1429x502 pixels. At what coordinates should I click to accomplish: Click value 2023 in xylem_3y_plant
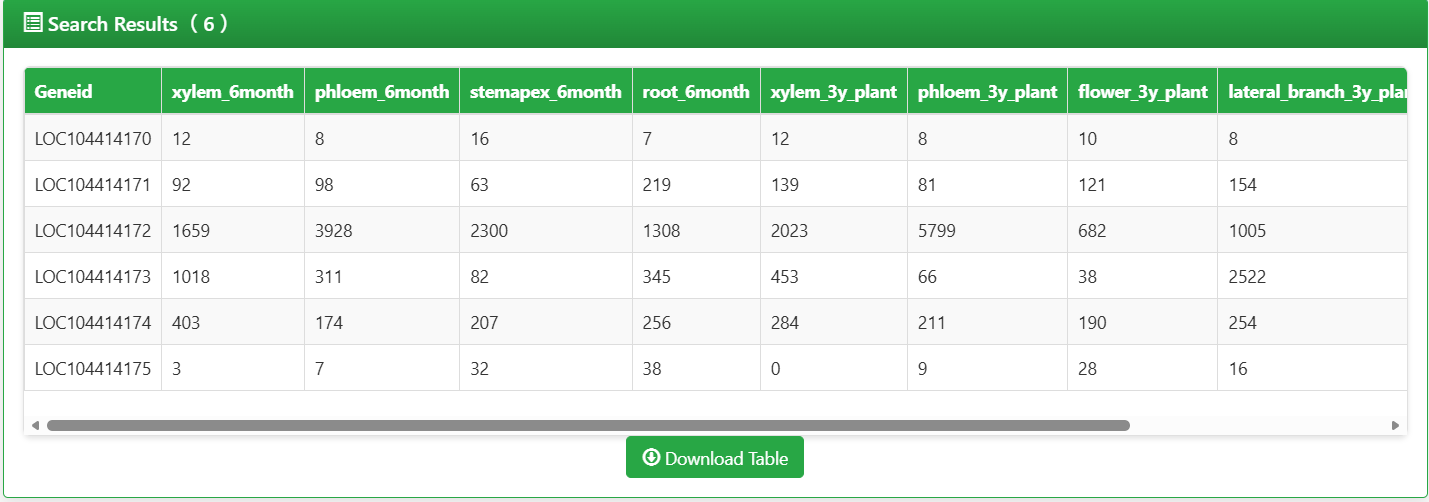[790, 231]
